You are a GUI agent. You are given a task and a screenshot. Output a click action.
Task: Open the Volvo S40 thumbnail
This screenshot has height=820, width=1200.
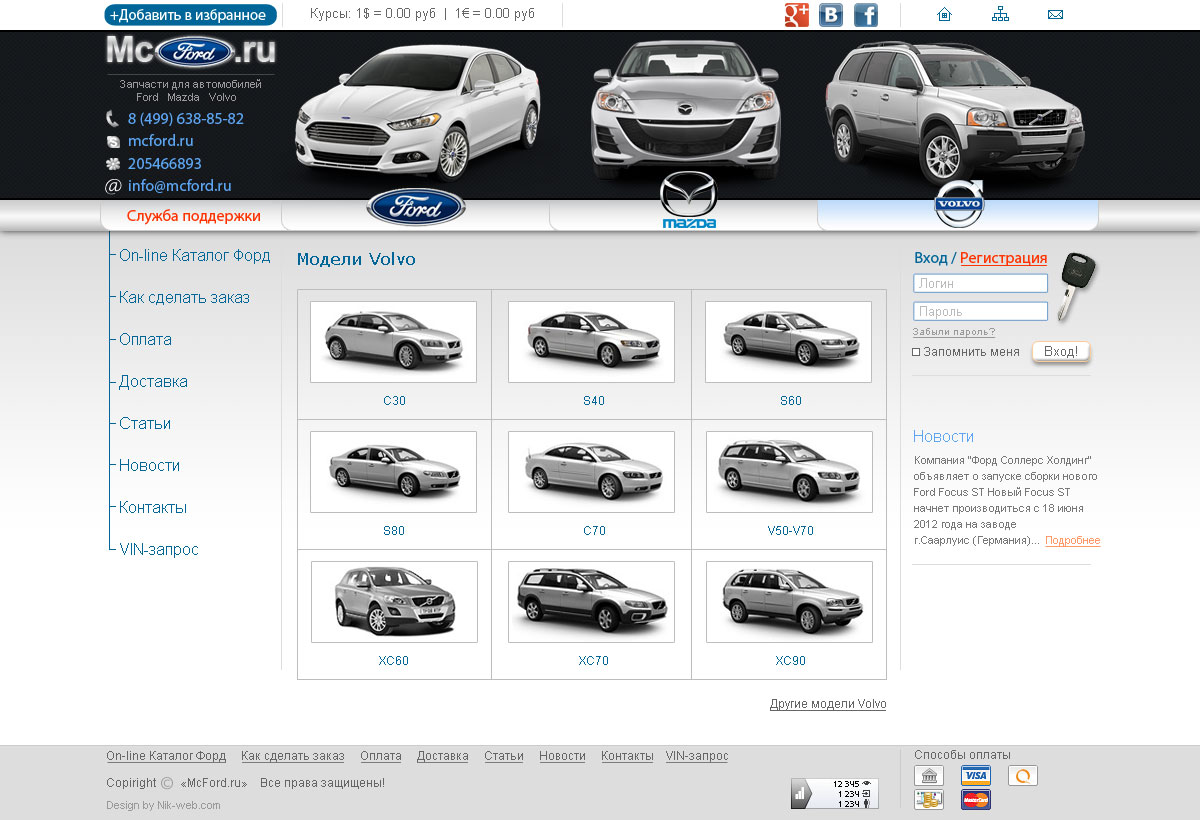pos(591,342)
